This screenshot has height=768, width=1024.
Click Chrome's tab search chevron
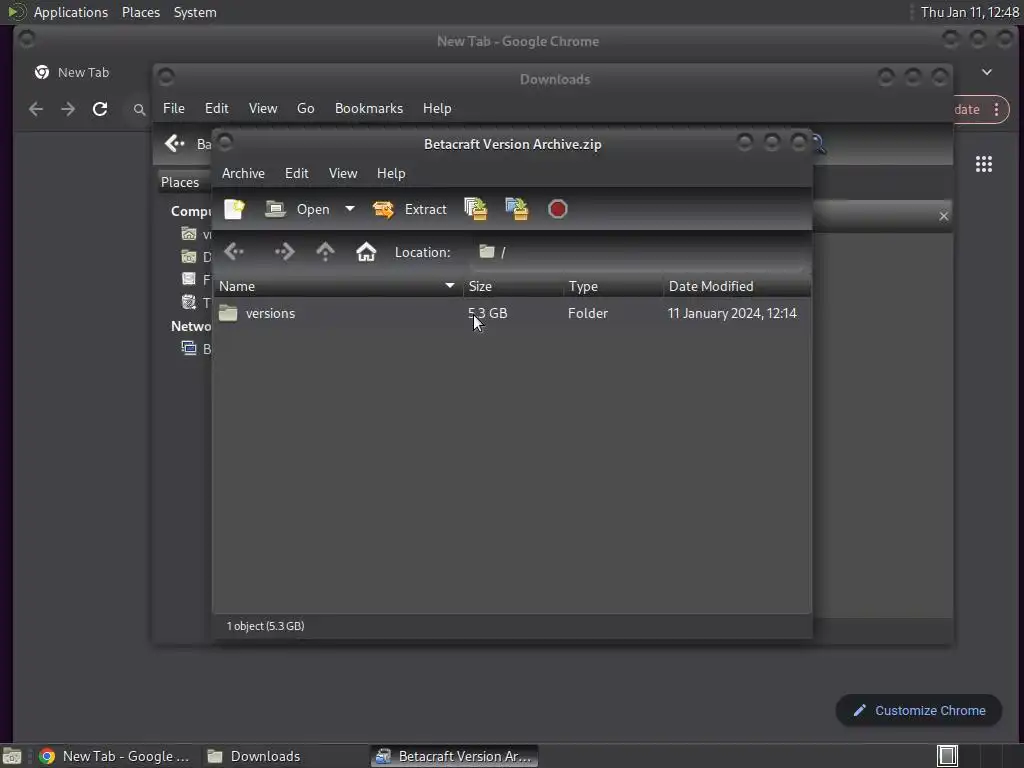(x=987, y=72)
